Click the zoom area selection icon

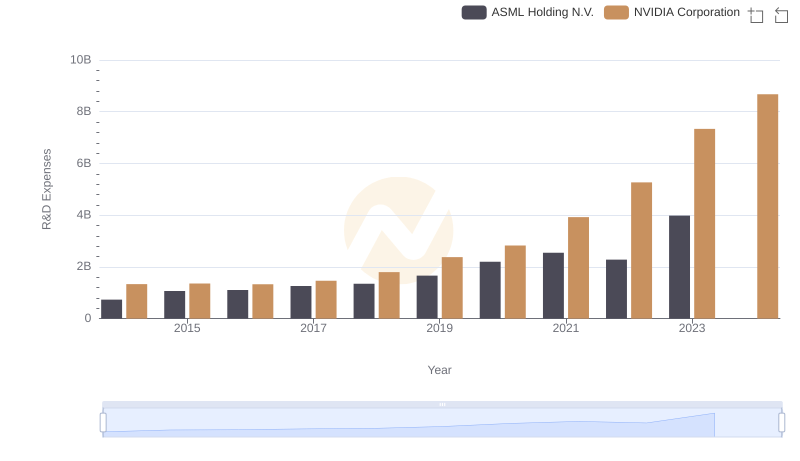pos(756,15)
